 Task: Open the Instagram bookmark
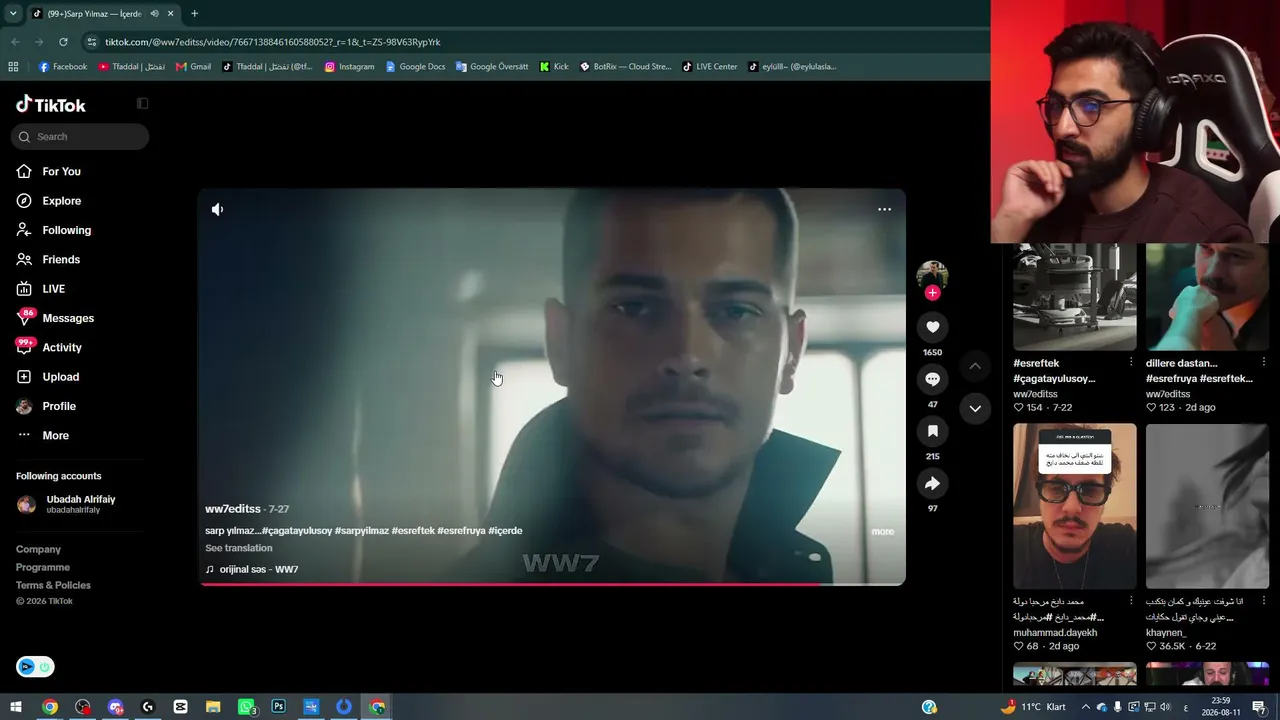click(x=349, y=67)
